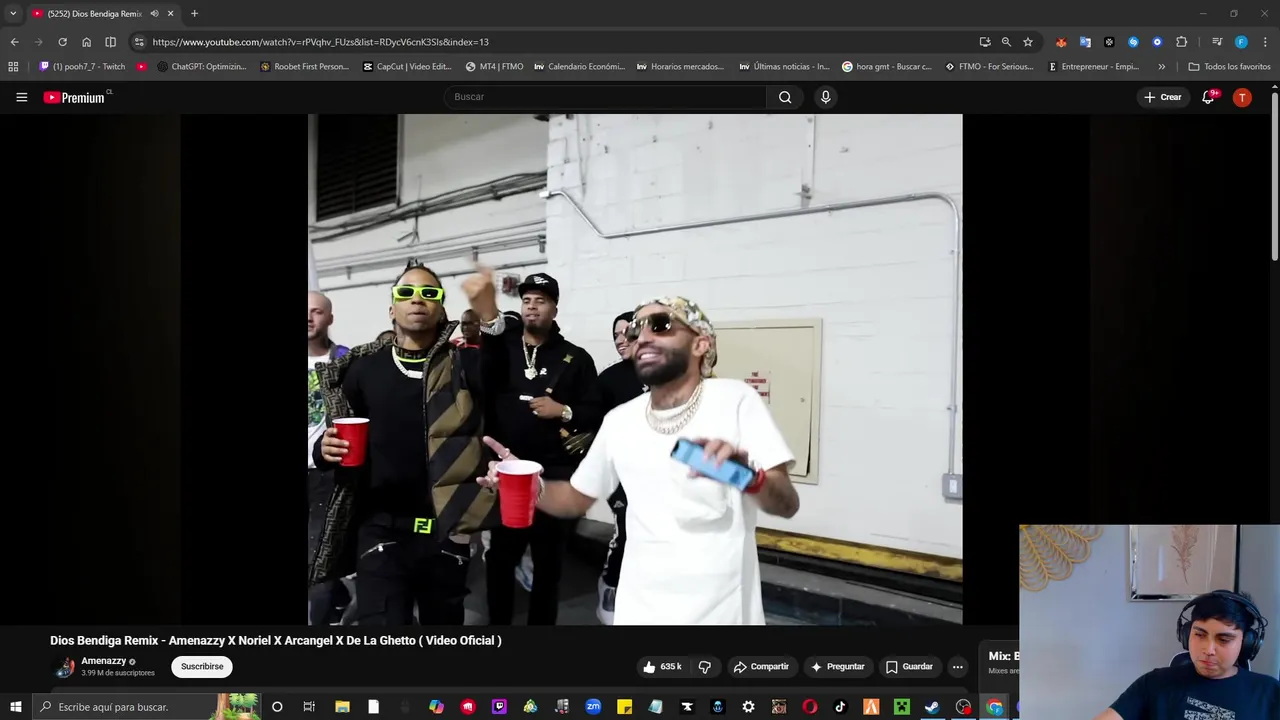
Task: Click the Preguntar button
Action: point(838,667)
